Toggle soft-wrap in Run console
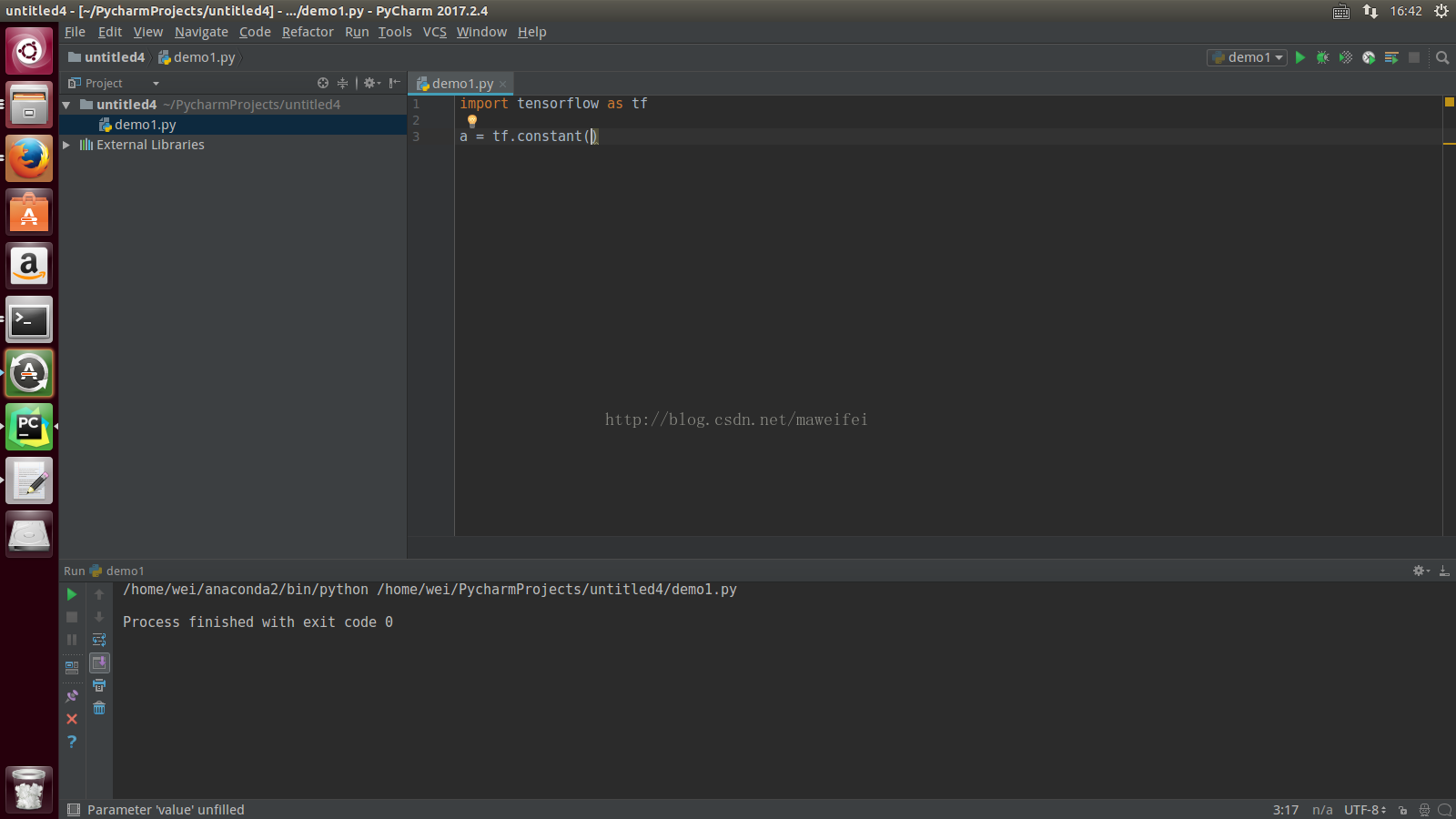1456x819 pixels. click(99, 640)
